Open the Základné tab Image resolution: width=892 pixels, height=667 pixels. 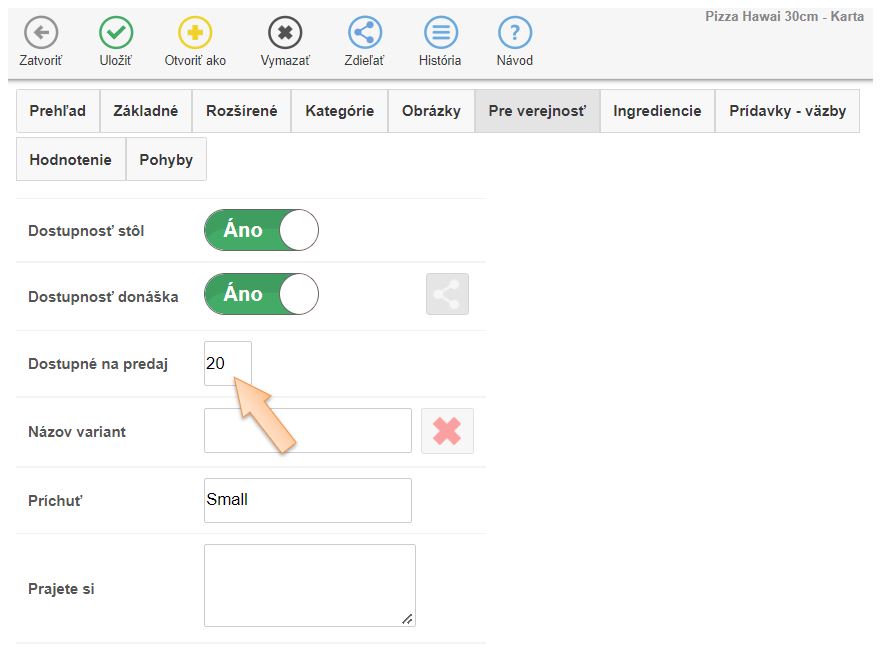[145, 111]
